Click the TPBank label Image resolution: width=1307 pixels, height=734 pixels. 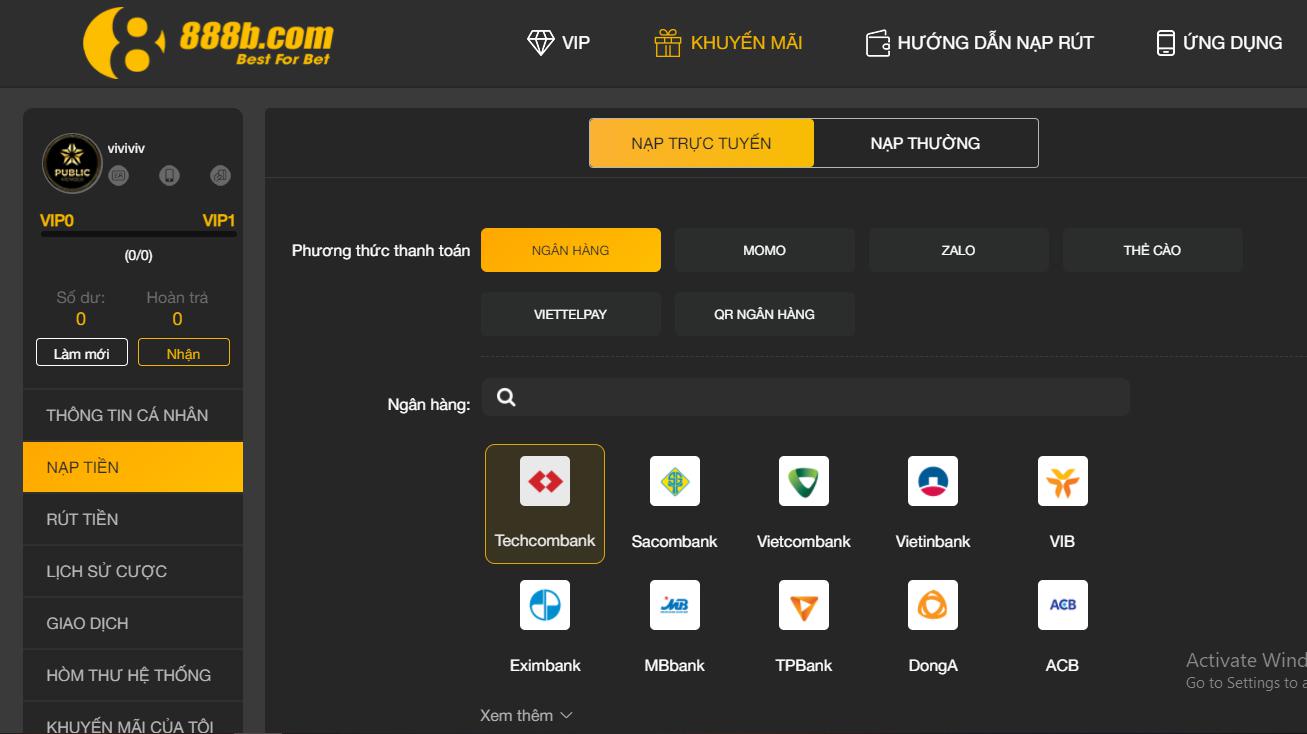[804, 665]
